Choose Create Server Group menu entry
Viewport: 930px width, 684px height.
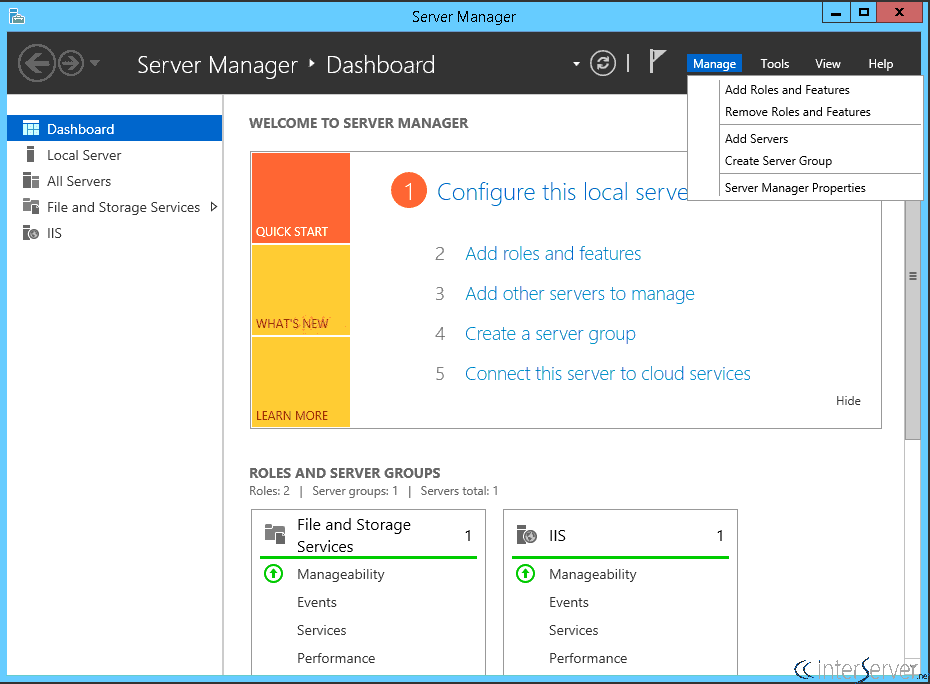778,161
